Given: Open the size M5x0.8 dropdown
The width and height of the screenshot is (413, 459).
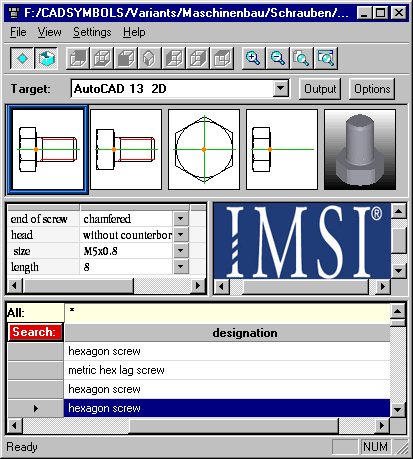Looking at the screenshot, I should coord(181,251).
